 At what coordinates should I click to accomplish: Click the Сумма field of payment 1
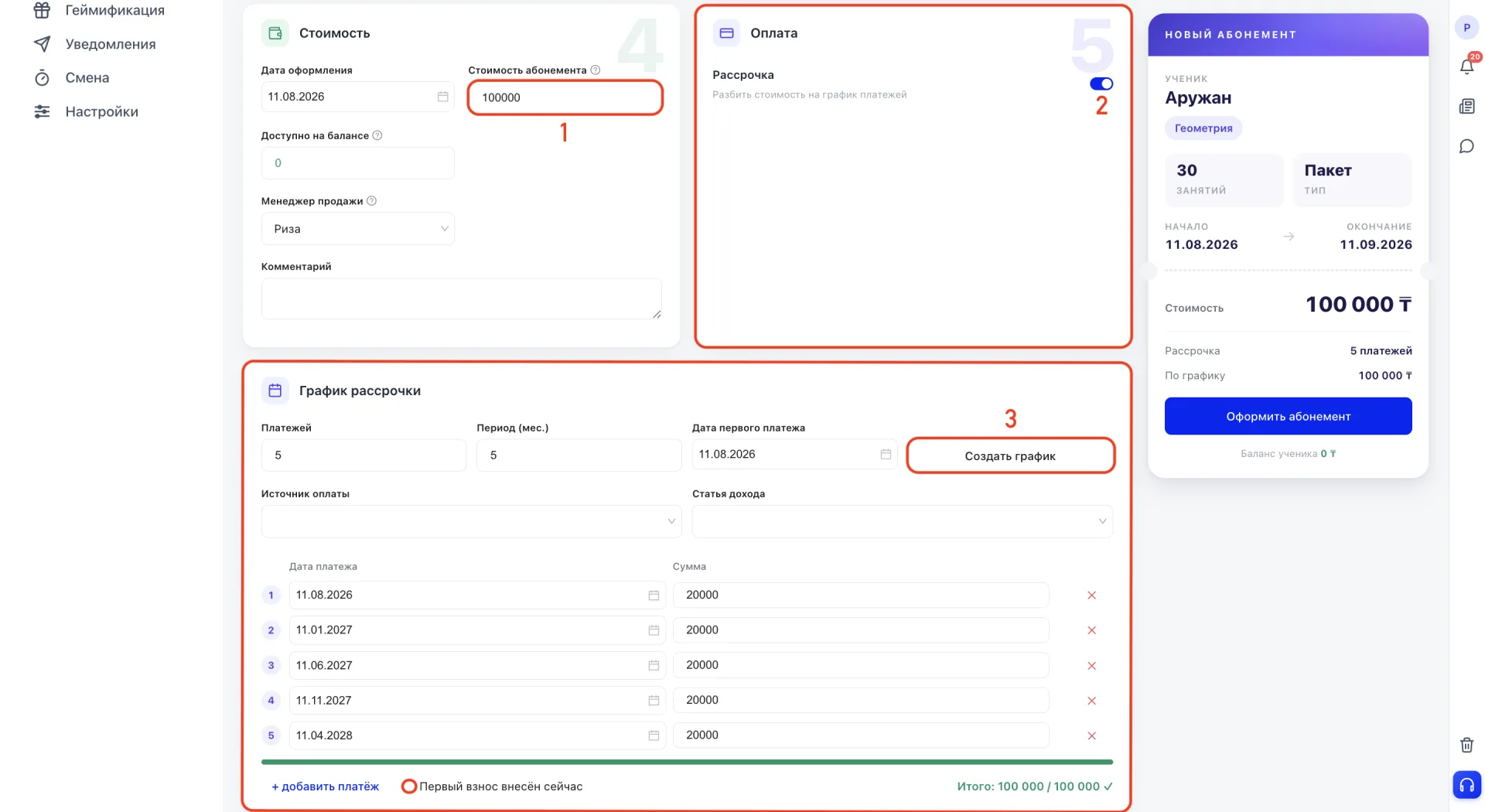pos(861,595)
